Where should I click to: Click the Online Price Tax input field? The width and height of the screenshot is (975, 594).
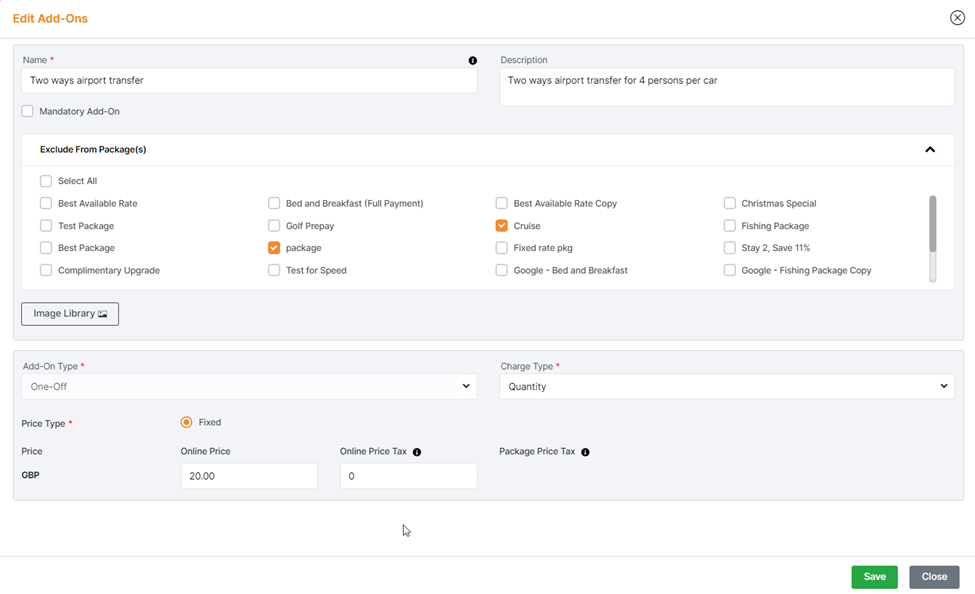408,476
